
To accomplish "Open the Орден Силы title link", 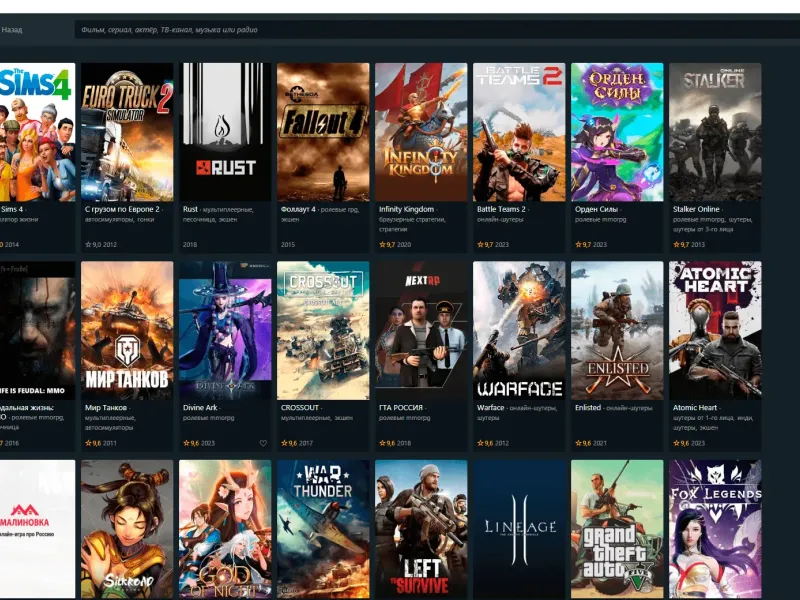I will [596, 209].
